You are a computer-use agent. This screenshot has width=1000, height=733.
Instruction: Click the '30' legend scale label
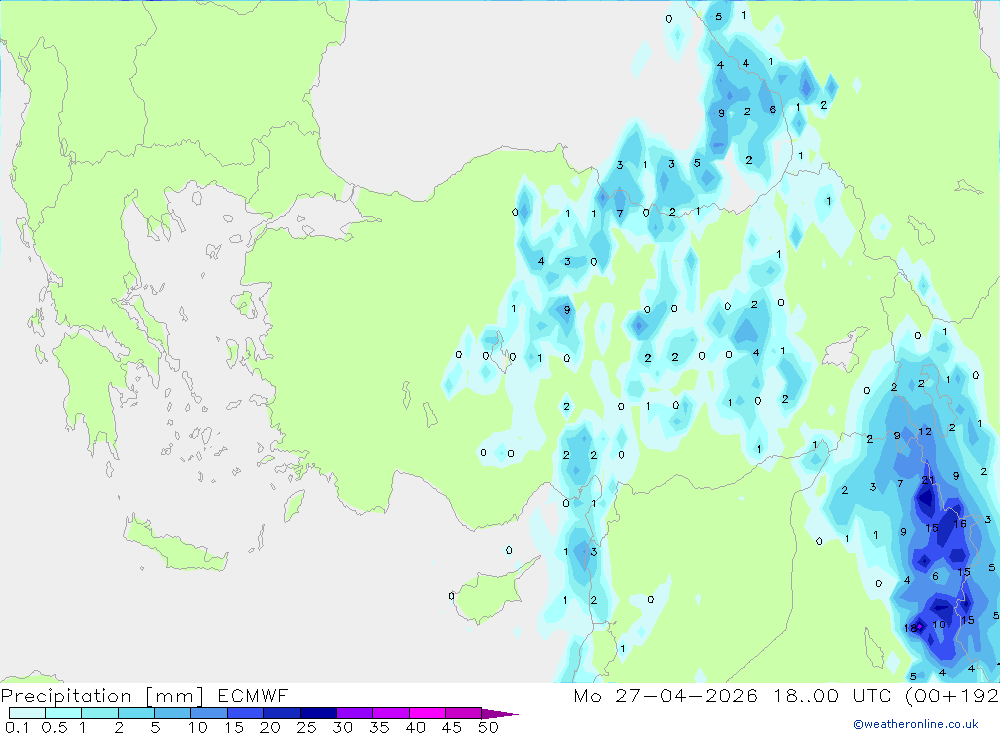[x=343, y=727]
